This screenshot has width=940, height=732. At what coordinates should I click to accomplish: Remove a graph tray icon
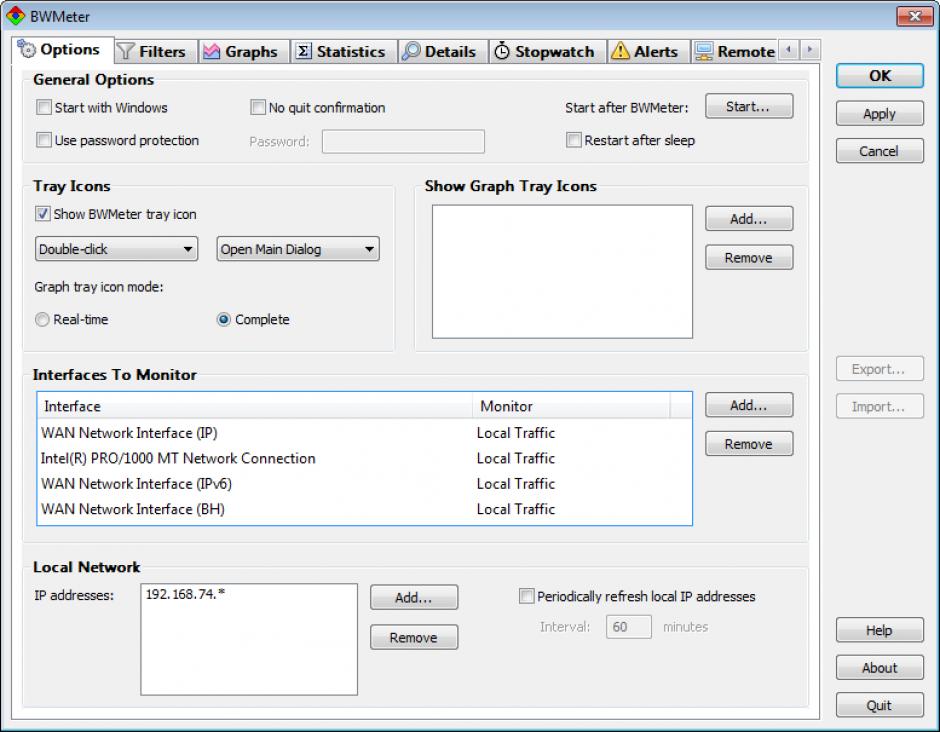tap(749, 257)
